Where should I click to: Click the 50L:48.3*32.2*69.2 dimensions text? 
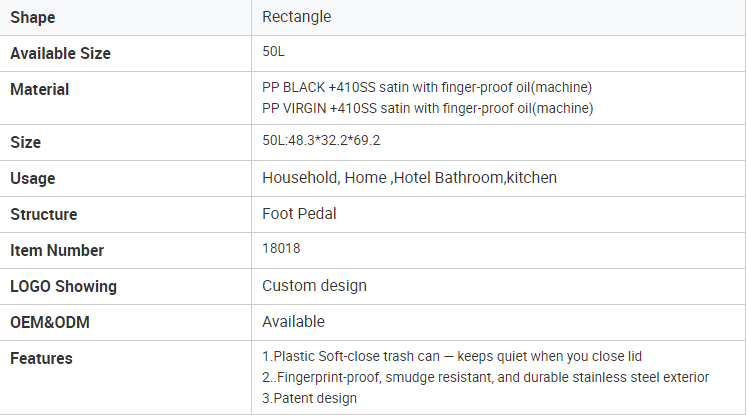click(321, 141)
